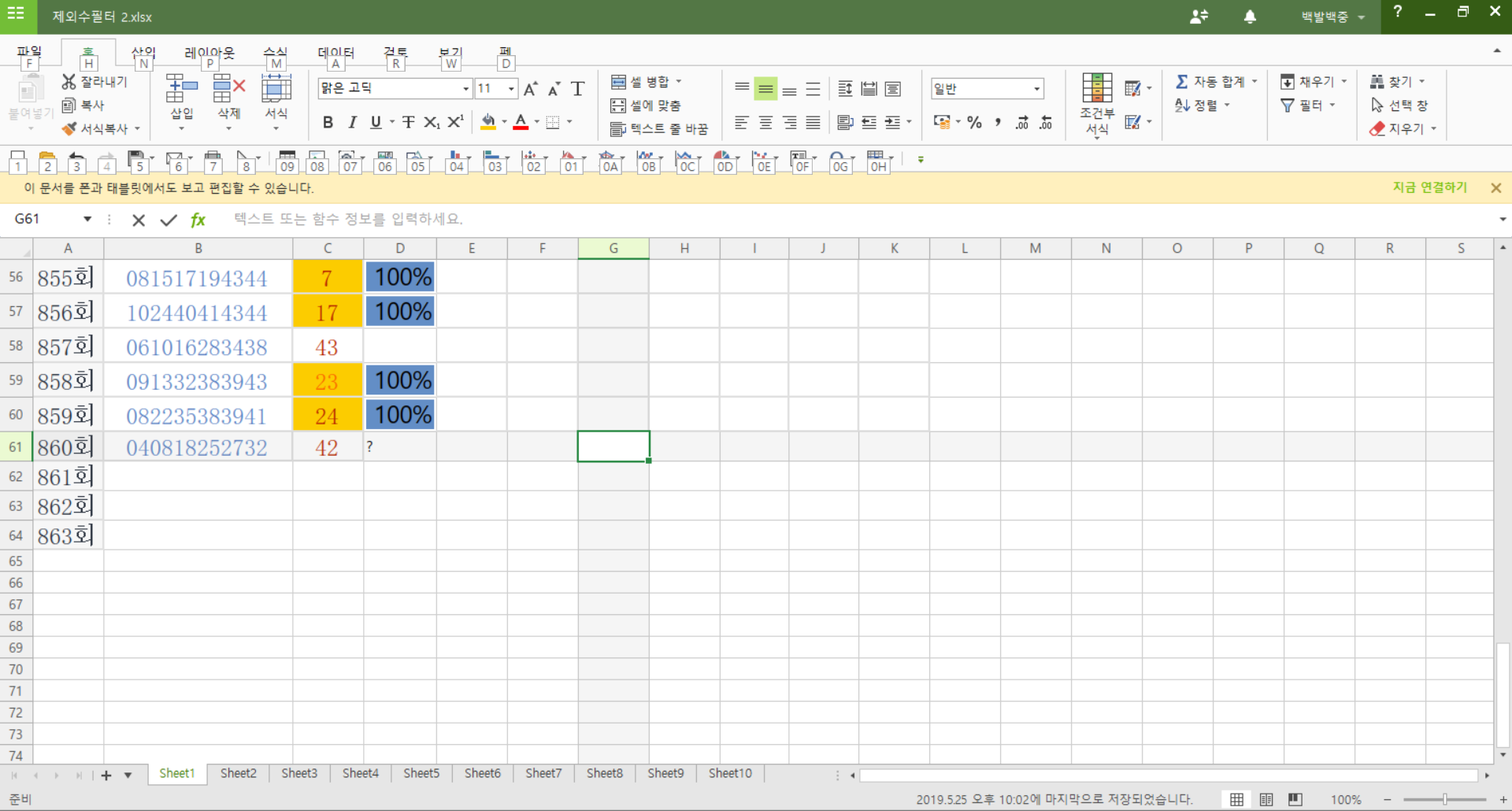Click the 잘라내기 cut icon

pyautogui.click(x=69, y=81)
